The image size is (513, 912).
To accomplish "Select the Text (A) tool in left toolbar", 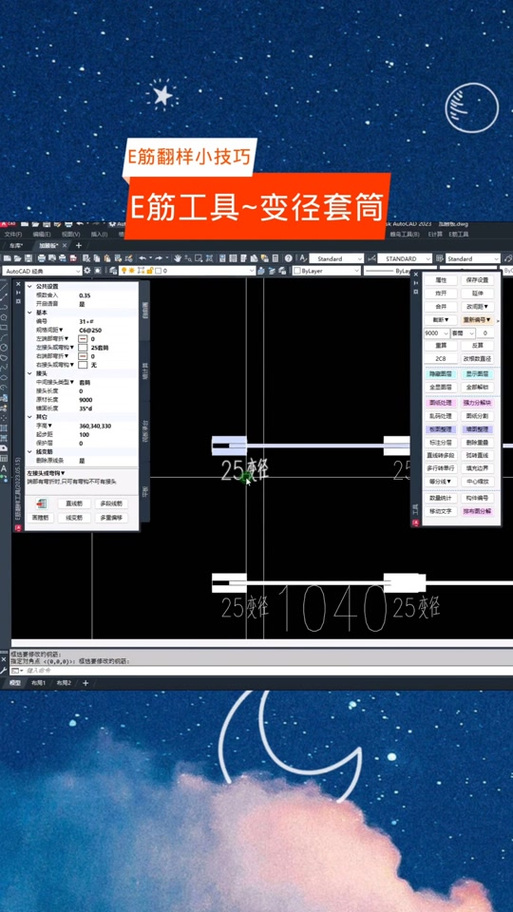I will [3, 469].
